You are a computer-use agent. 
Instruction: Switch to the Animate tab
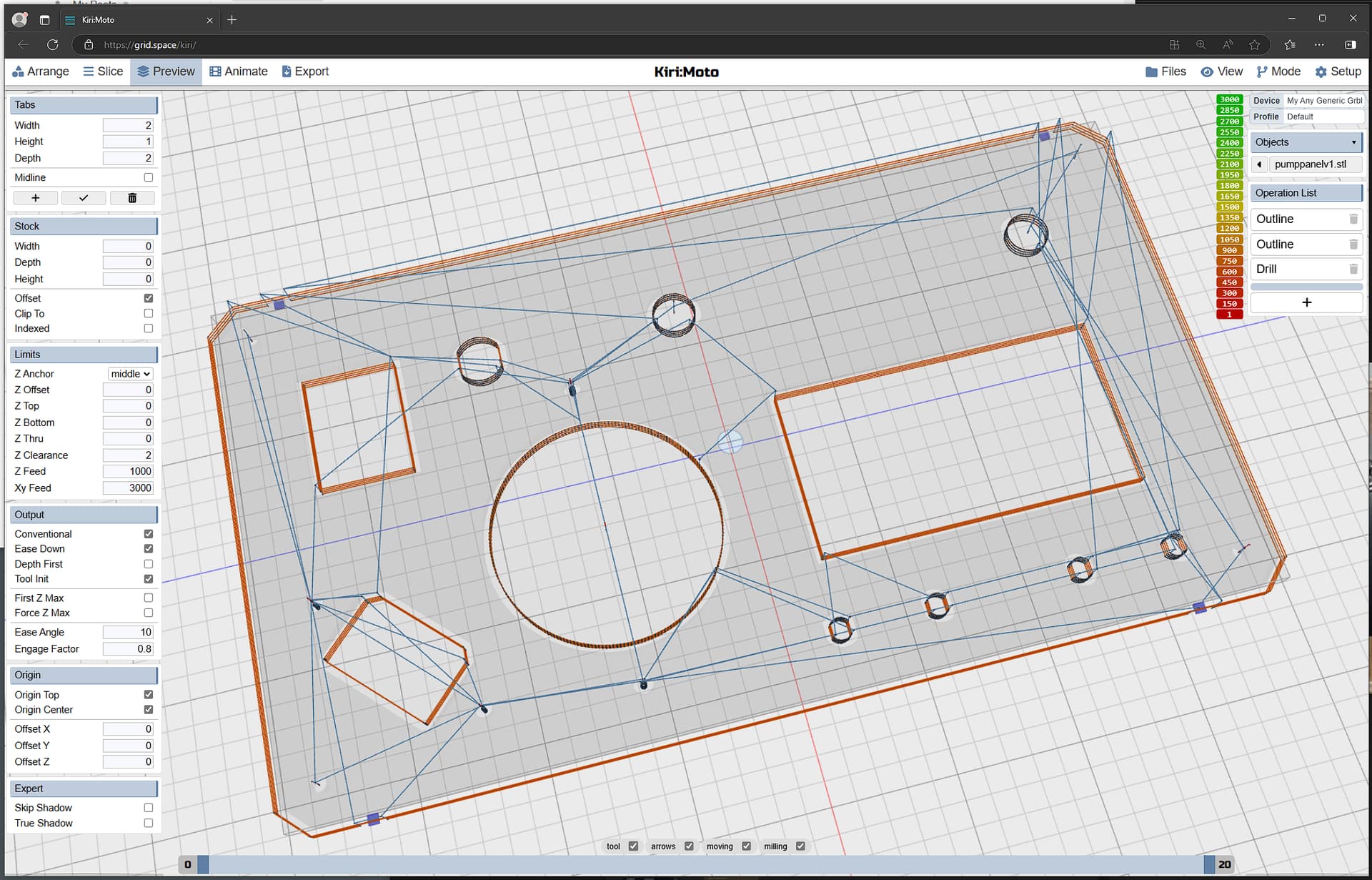point(239,71)
